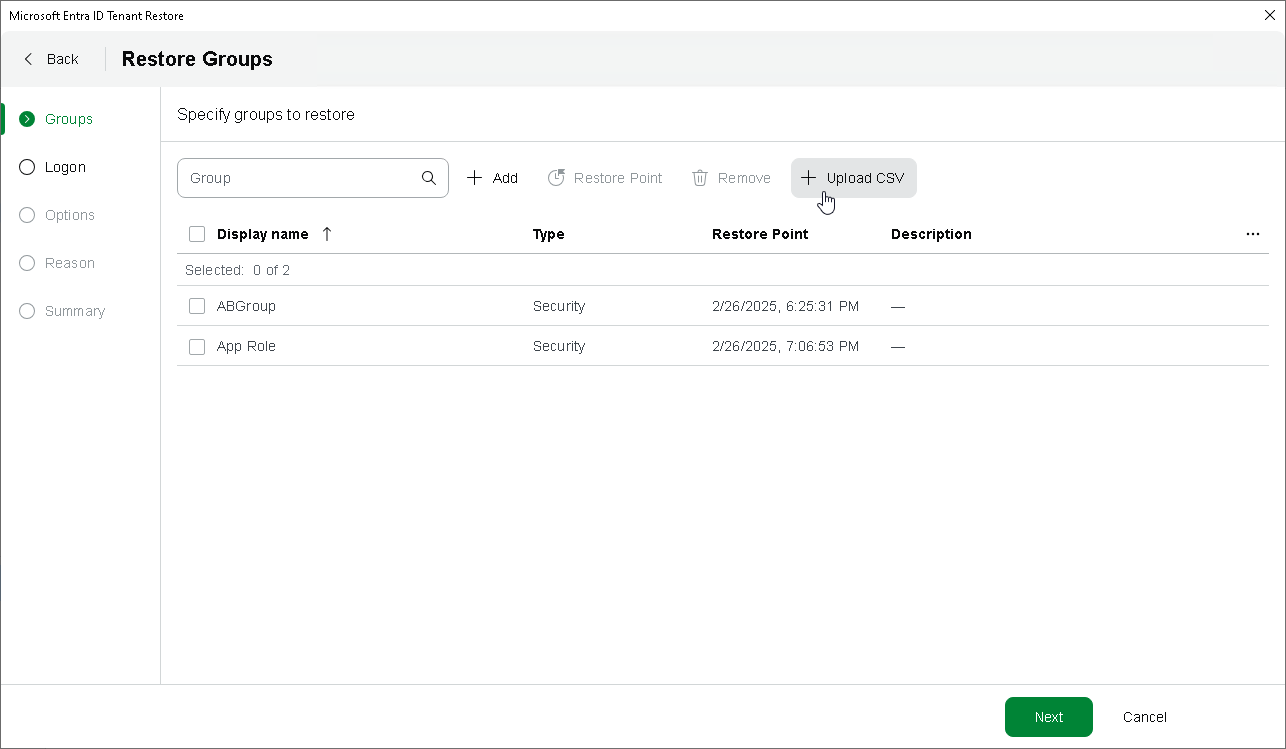Click the Cancel button
Image resolution: width=1286 pixels, height=749 pixels.
[1145, 717]
